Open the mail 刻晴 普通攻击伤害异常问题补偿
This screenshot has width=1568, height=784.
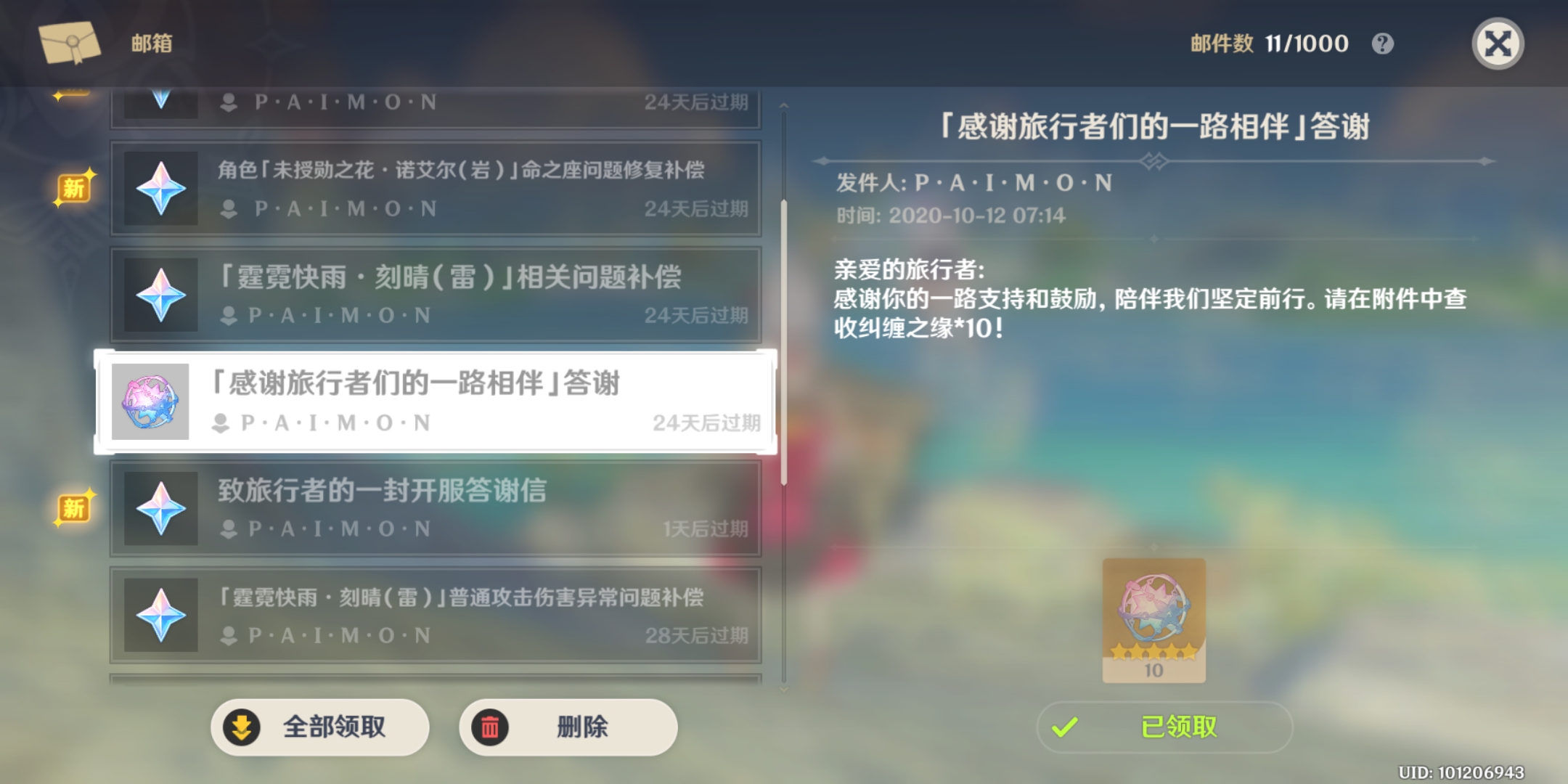coord(436,615)
